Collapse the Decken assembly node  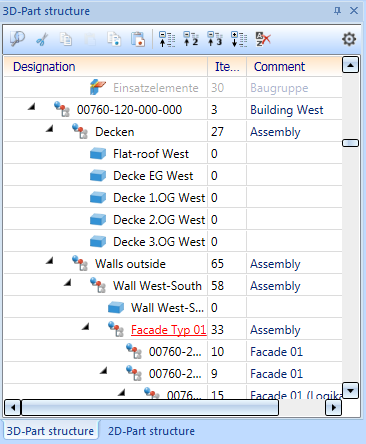click(50, 128)
